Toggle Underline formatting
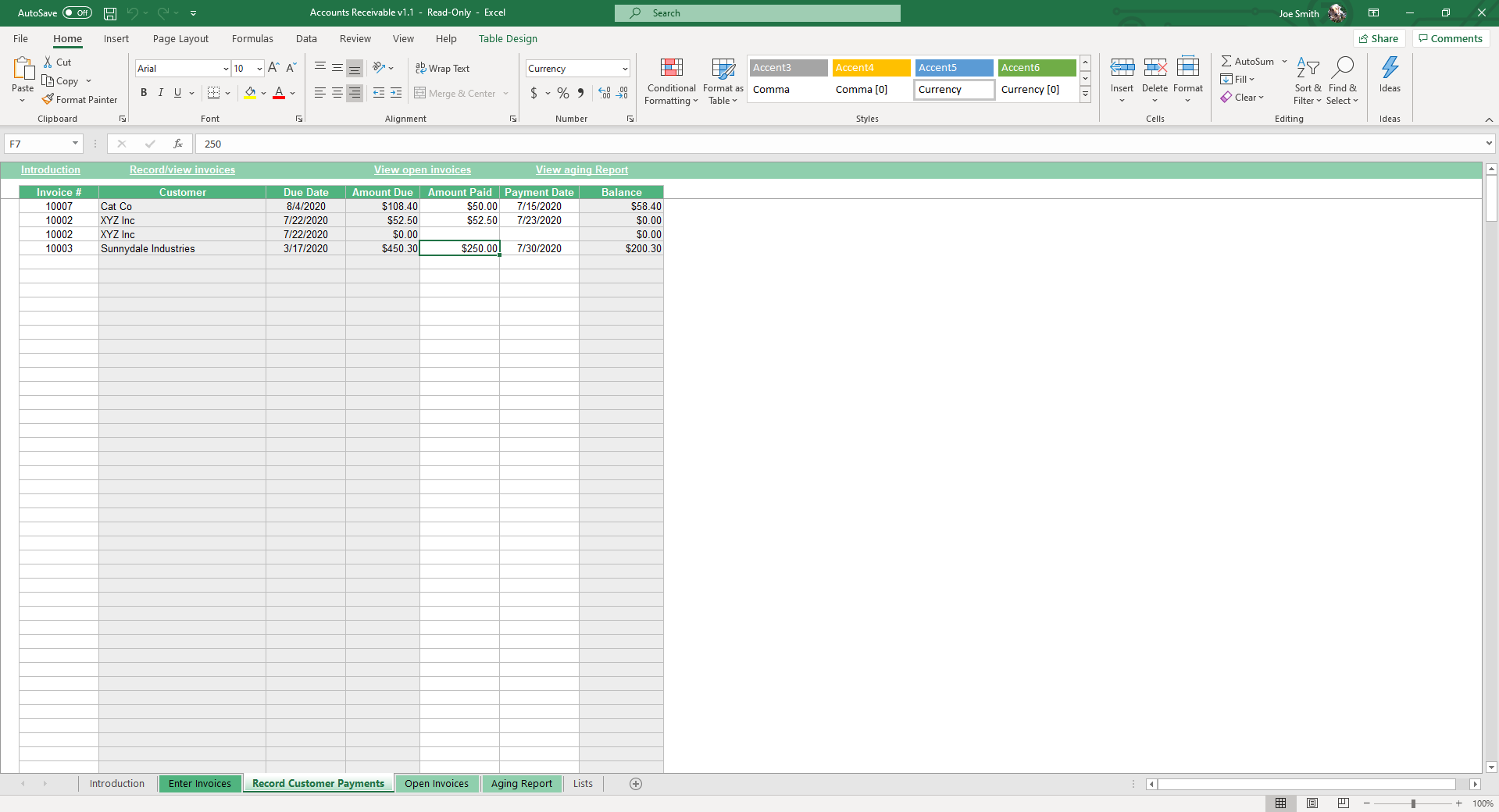This screenshot has width=1499, height=812. click(178, 93)
